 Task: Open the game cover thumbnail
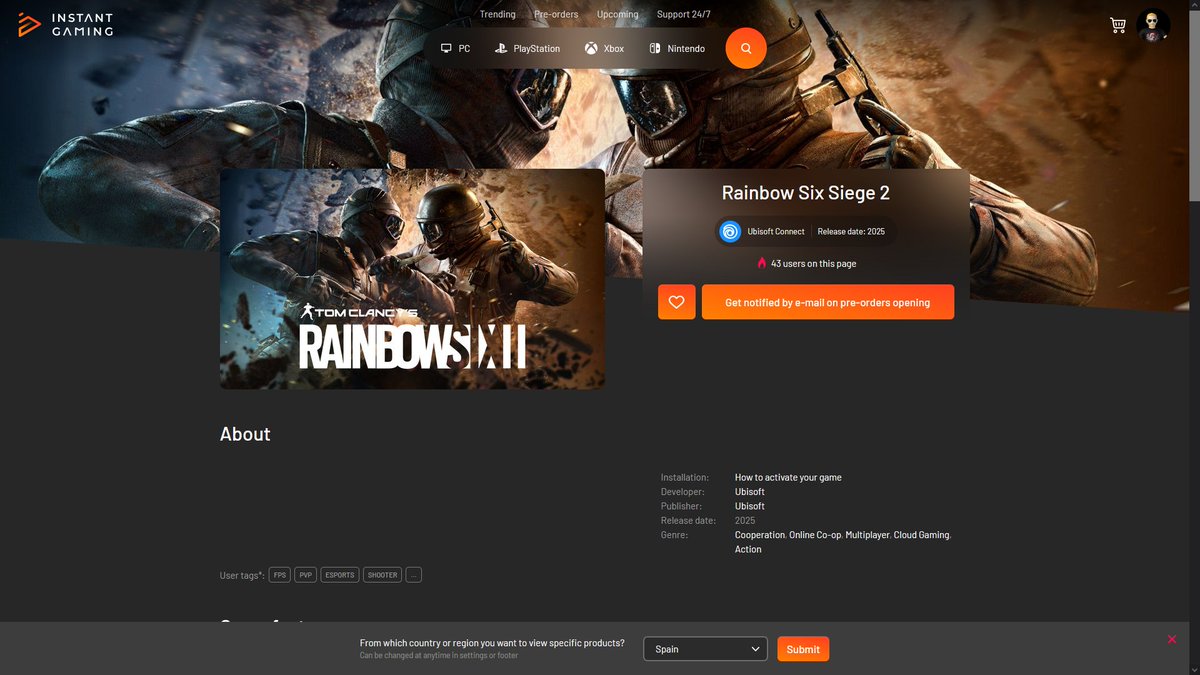pyautogui.click(x=412, y=278)
